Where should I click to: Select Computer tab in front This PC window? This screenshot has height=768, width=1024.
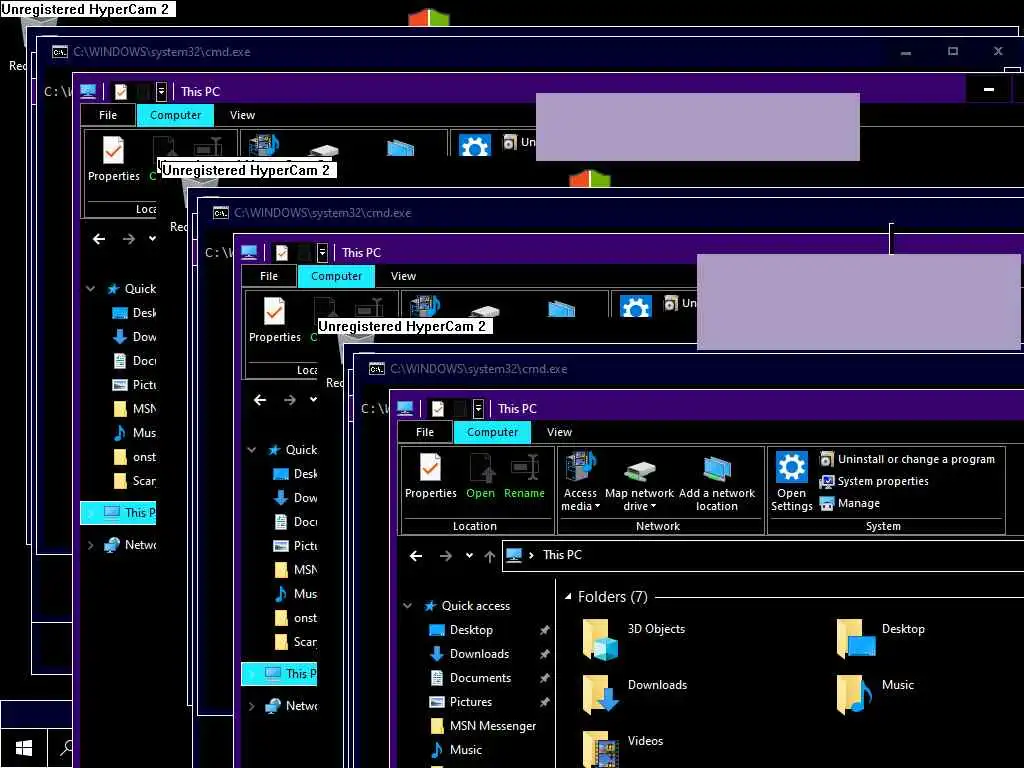tap(492, 432)
